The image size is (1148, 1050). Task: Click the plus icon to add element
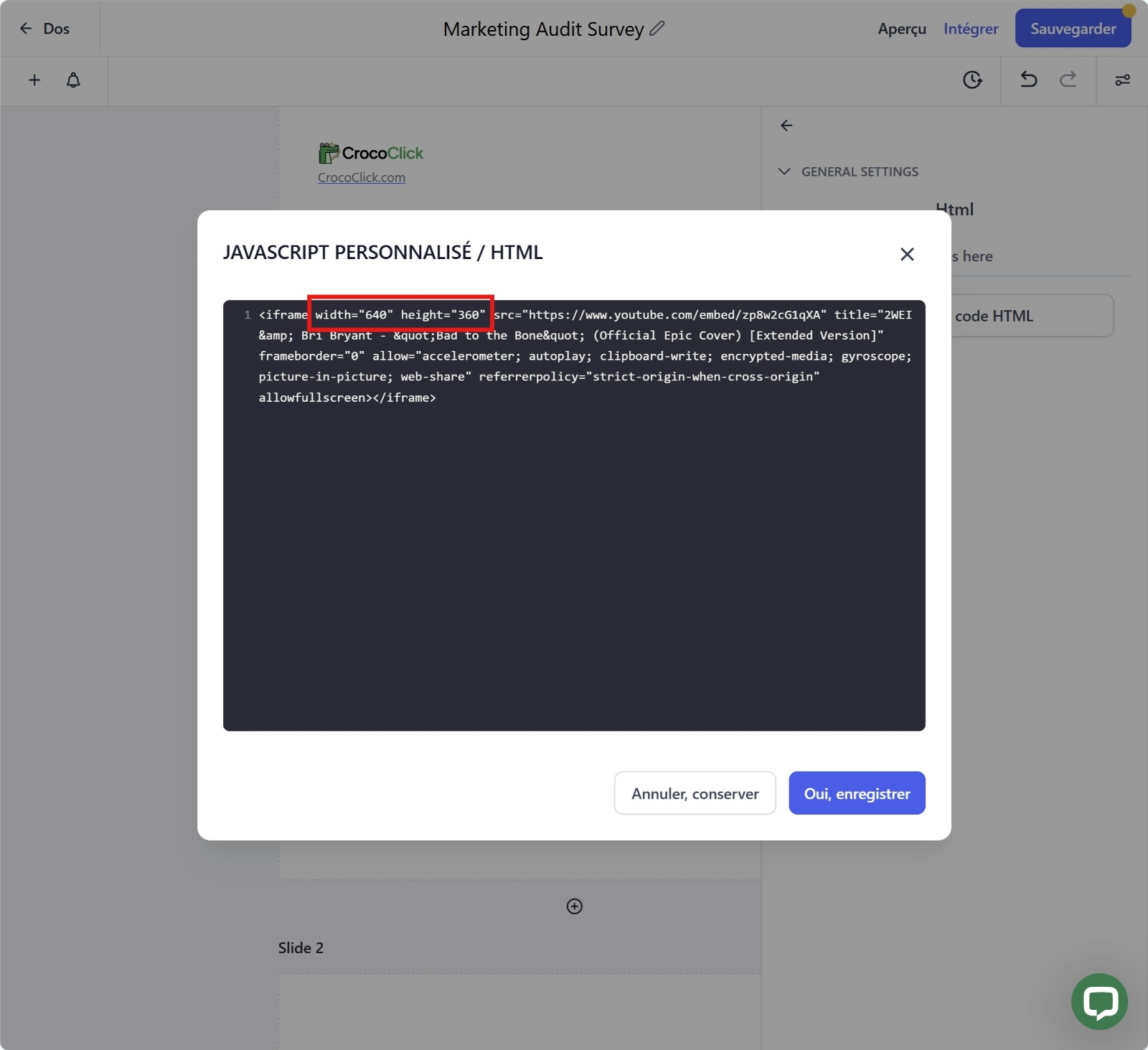point(34,80)
